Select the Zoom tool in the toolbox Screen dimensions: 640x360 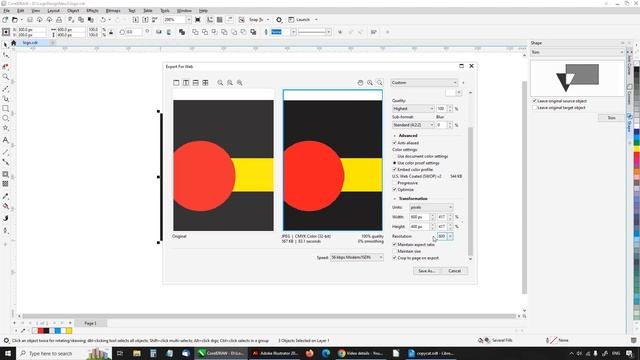[x=5, y=77]
